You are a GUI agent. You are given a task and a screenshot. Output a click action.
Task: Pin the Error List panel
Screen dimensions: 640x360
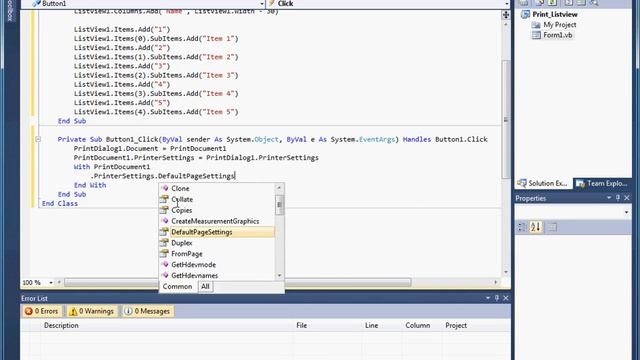coord(497,298)
